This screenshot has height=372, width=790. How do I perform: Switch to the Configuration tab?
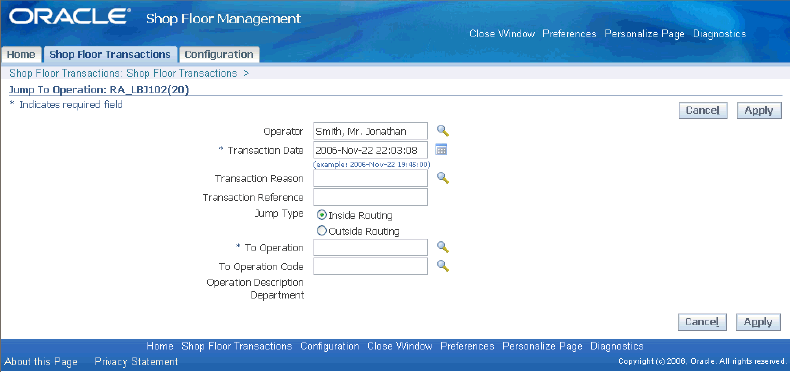(219, 54)
